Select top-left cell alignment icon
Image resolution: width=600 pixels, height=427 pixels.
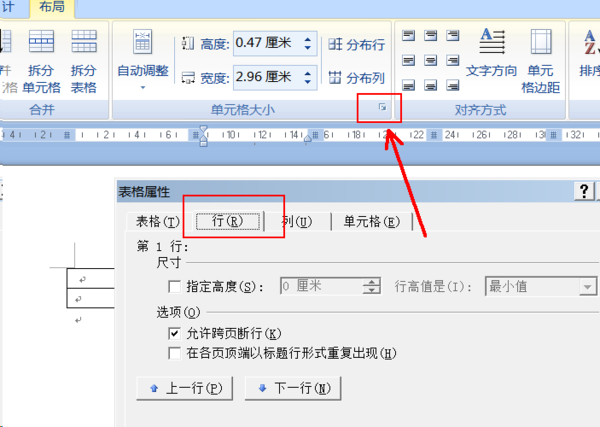408,36
